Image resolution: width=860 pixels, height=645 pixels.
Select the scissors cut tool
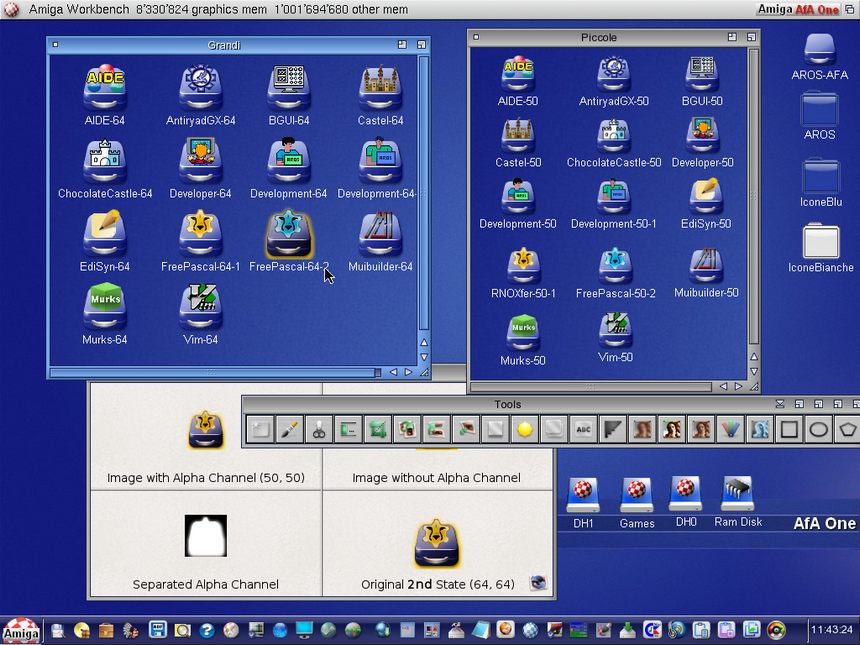coord(318,430)
